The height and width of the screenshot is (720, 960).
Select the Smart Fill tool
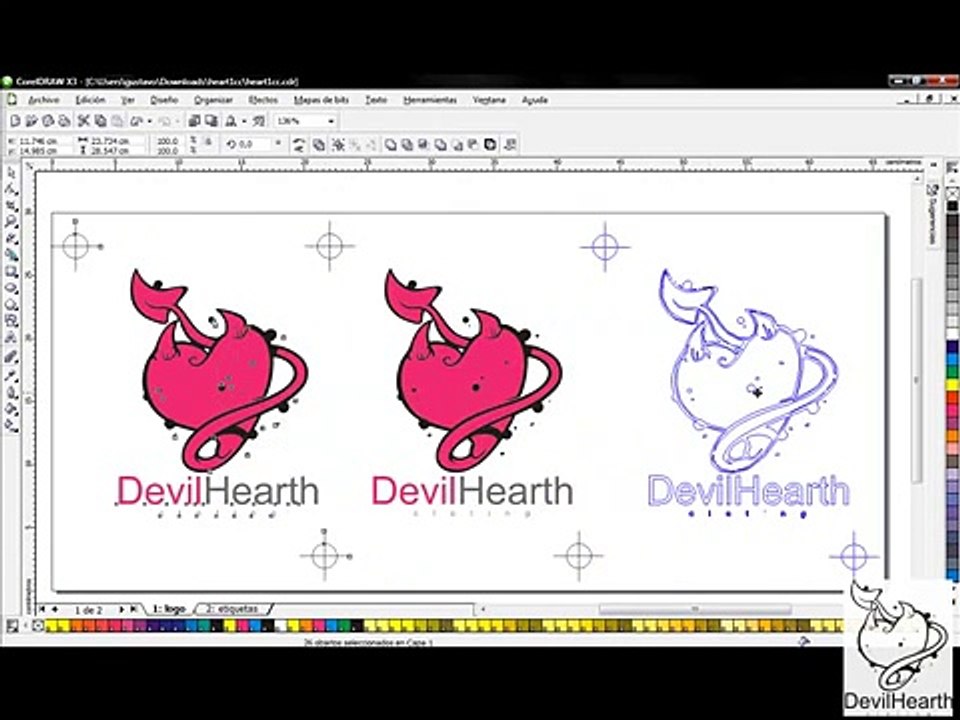click(x=11, y=255)
